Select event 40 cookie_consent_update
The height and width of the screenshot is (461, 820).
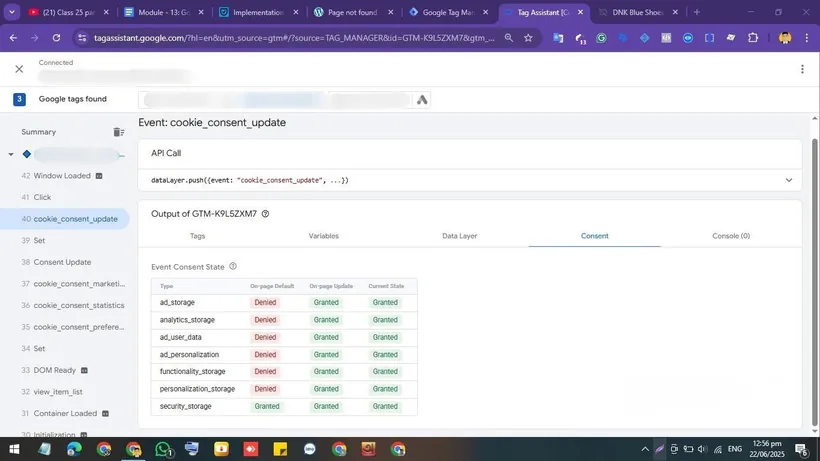pyautogui.click(x=64, y=219)
